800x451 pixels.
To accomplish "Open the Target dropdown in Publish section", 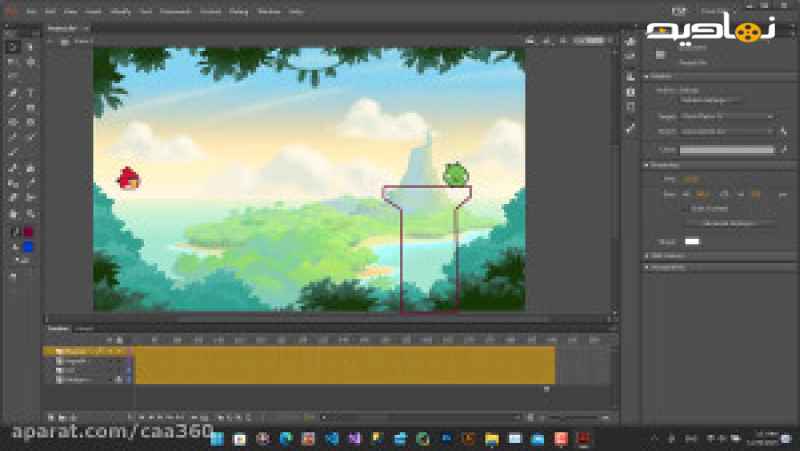I will click(x=727, y=116).
